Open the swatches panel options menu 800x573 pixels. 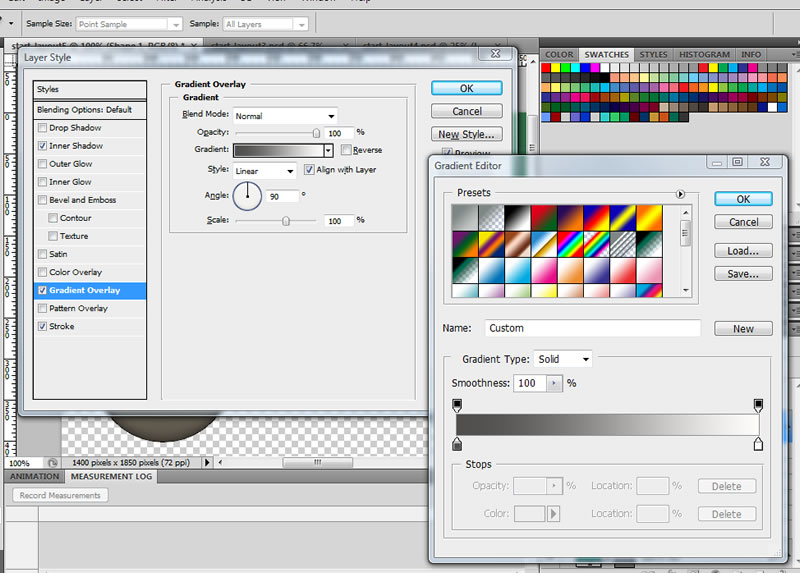click(795, 54)
